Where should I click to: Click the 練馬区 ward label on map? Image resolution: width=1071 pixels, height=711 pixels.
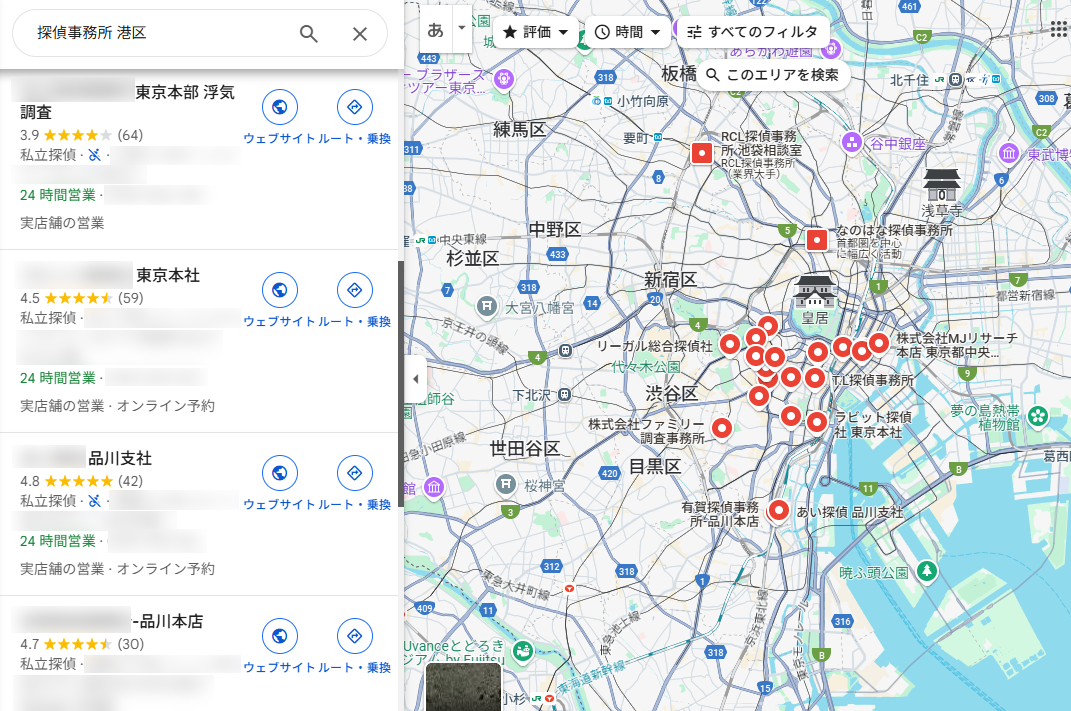pyautogui.click(x=520, y=129)
